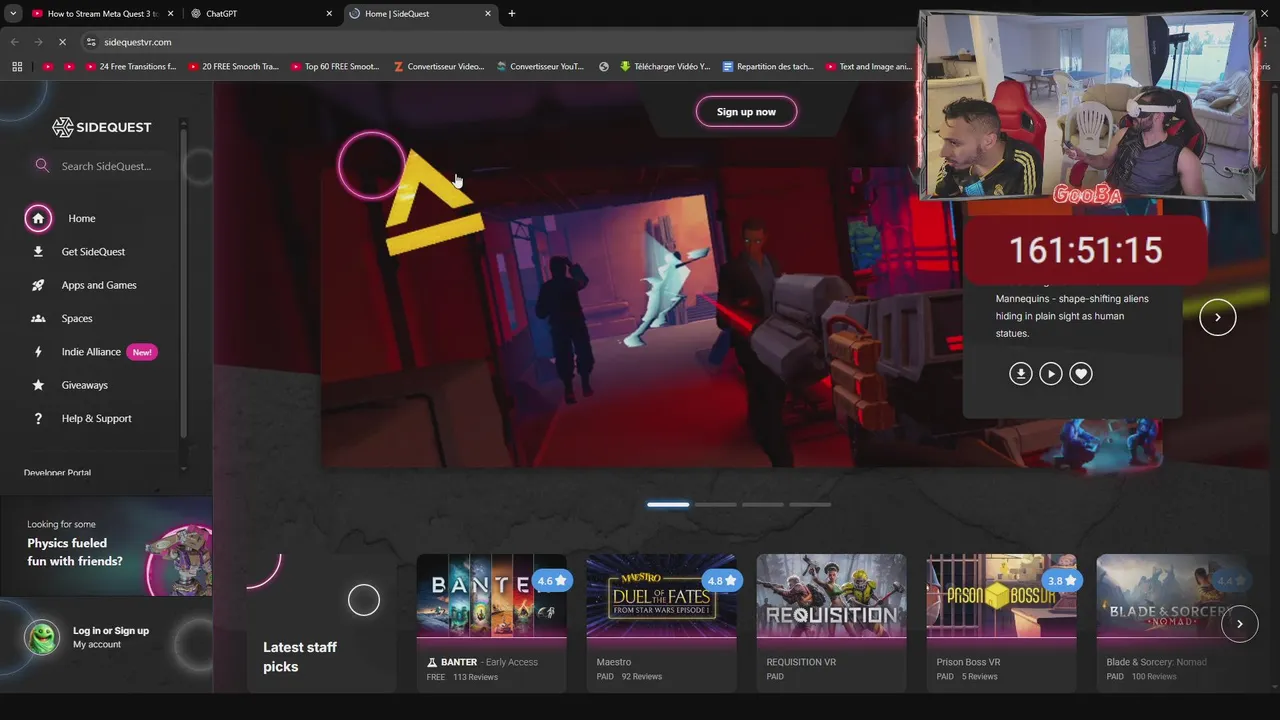Click the stop loading X button in the browser
Screen dimensions: 1280x720
(62, 42)
